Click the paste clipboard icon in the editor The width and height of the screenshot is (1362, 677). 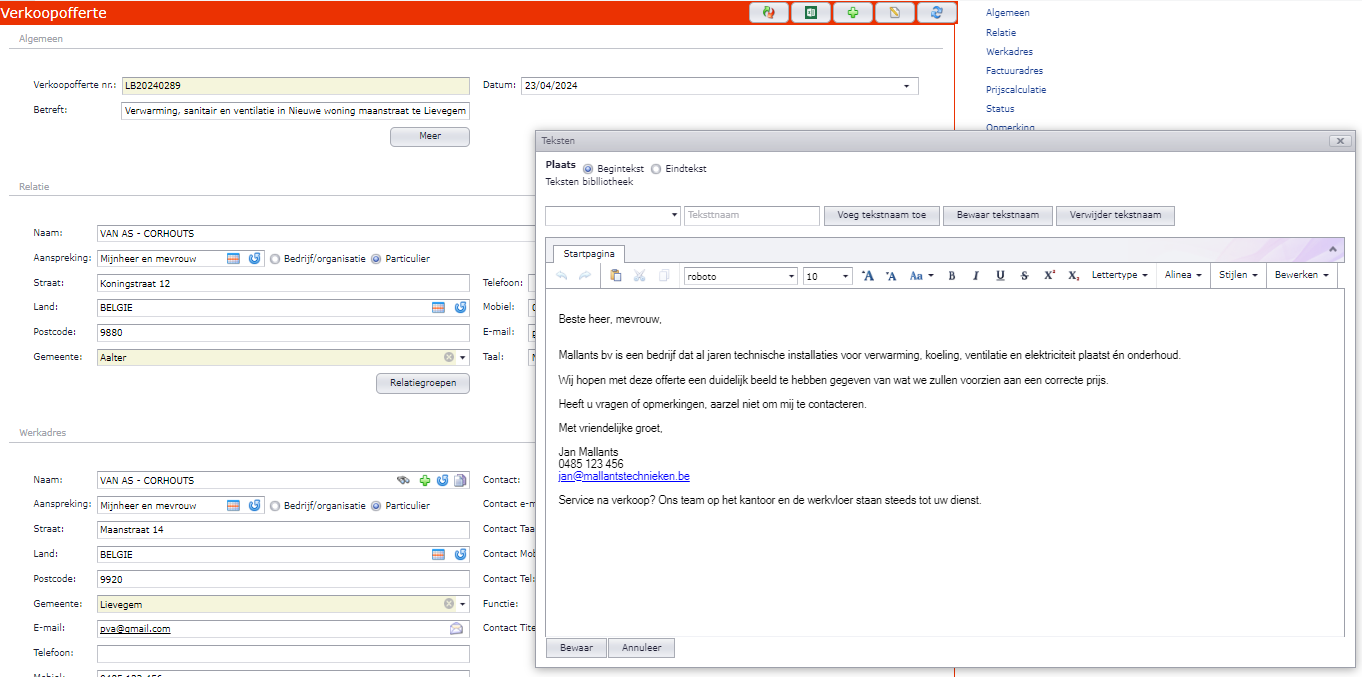click(x=616, y=276)
